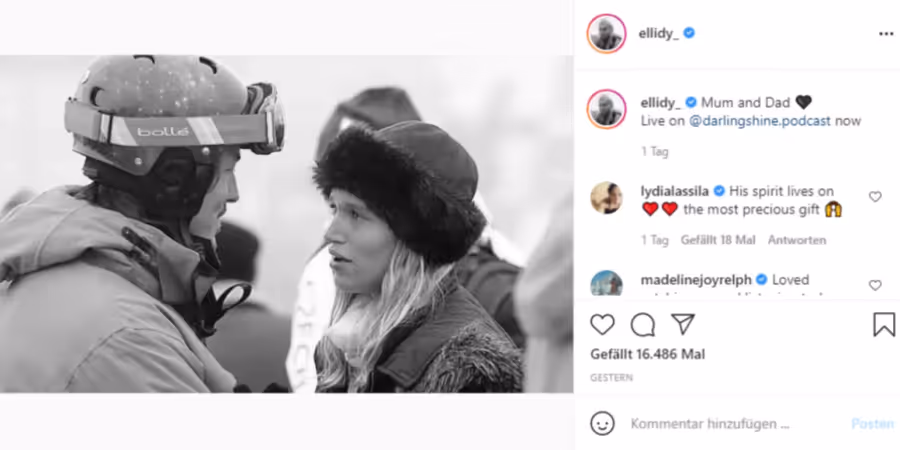Open ellidy_ profile picture in header
This screenshot has width=900, height=450.
click(606, 34)
